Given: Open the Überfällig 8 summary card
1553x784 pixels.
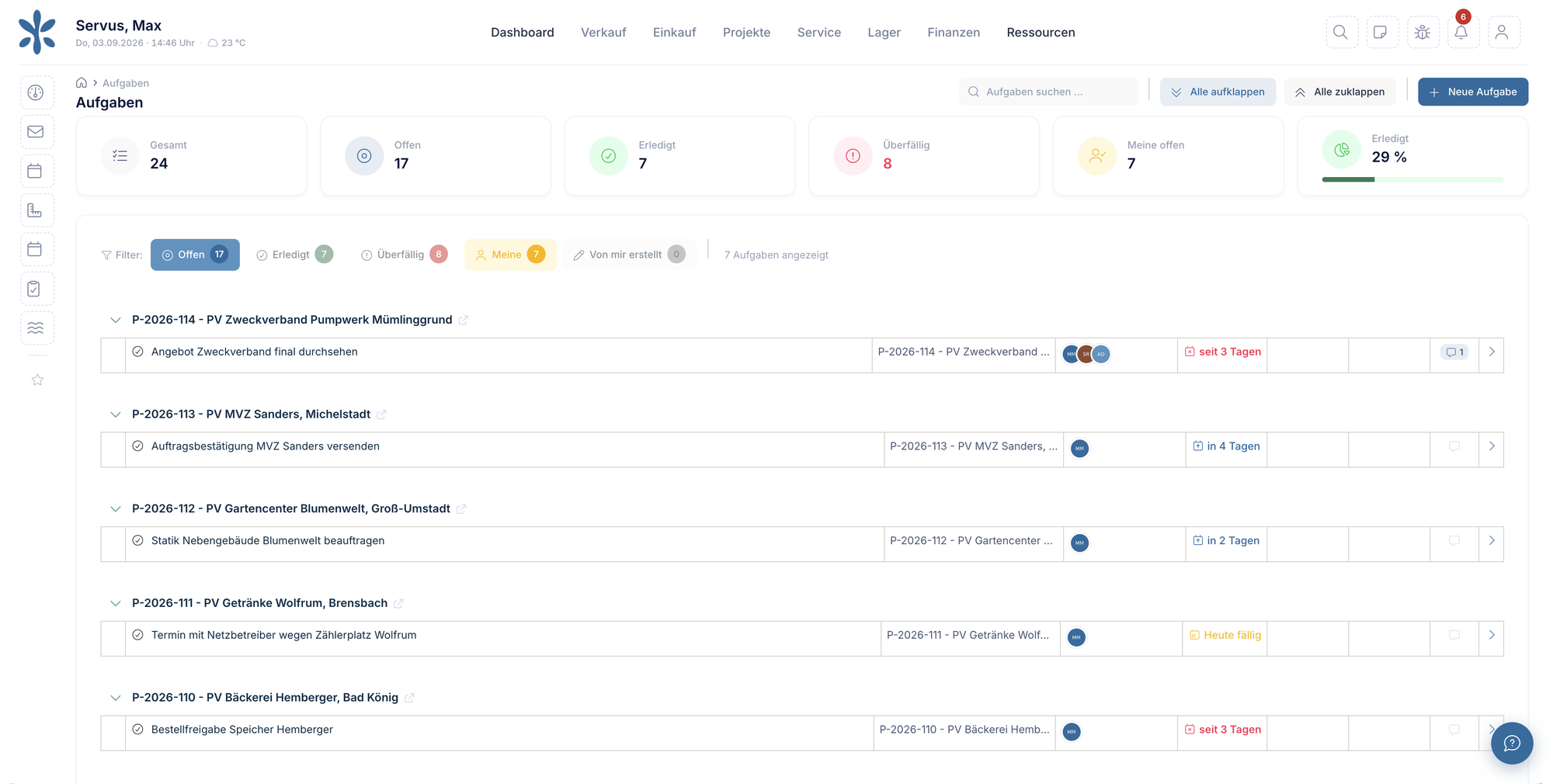Looking at the screenshot, I should (x=924, y=156).
